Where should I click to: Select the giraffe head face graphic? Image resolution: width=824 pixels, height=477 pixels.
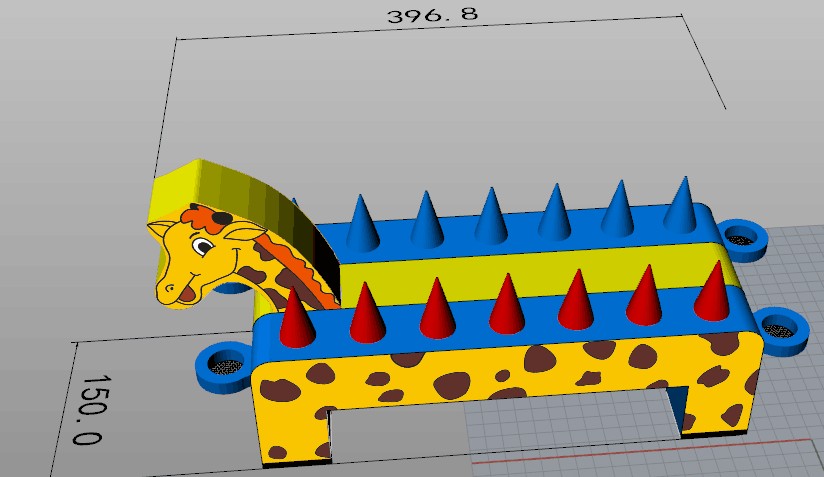pos(210,256)
